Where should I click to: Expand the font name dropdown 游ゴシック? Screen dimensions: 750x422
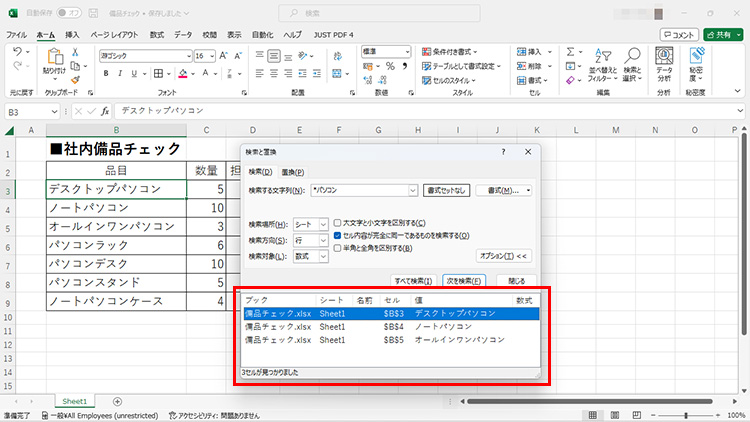(x=186, y=56)
